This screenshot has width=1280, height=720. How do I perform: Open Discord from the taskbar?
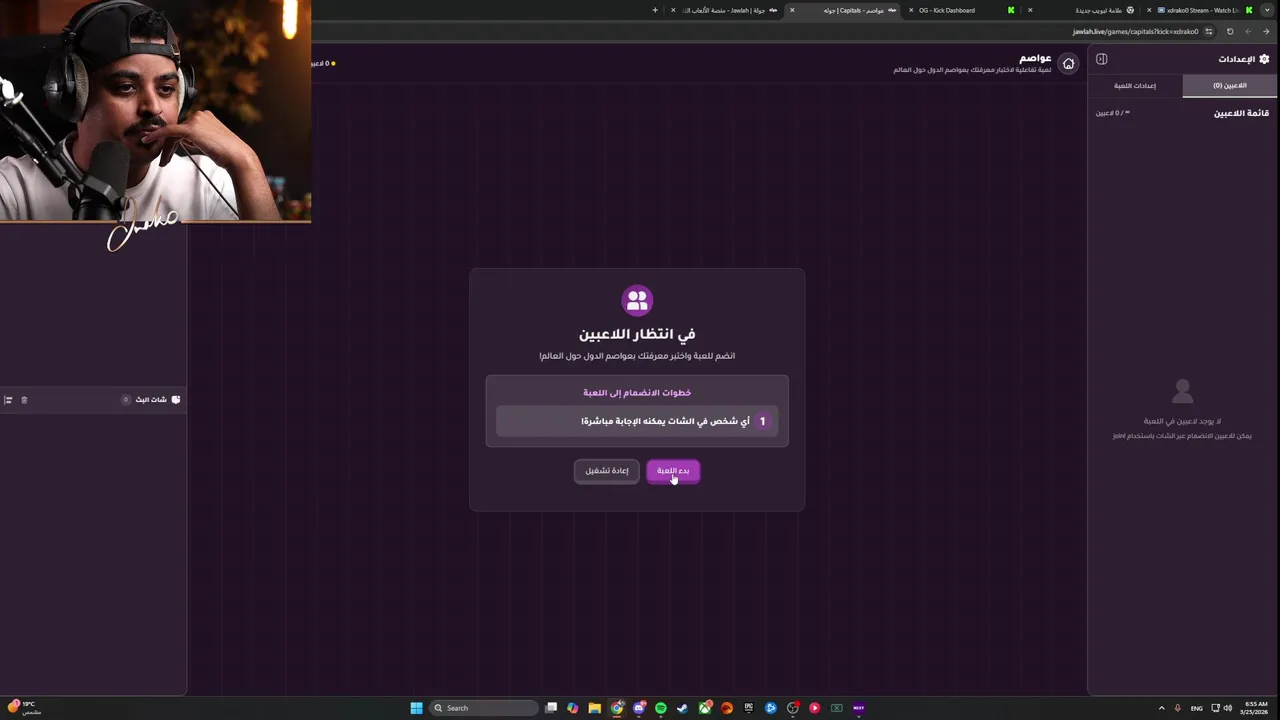point(639,708)
